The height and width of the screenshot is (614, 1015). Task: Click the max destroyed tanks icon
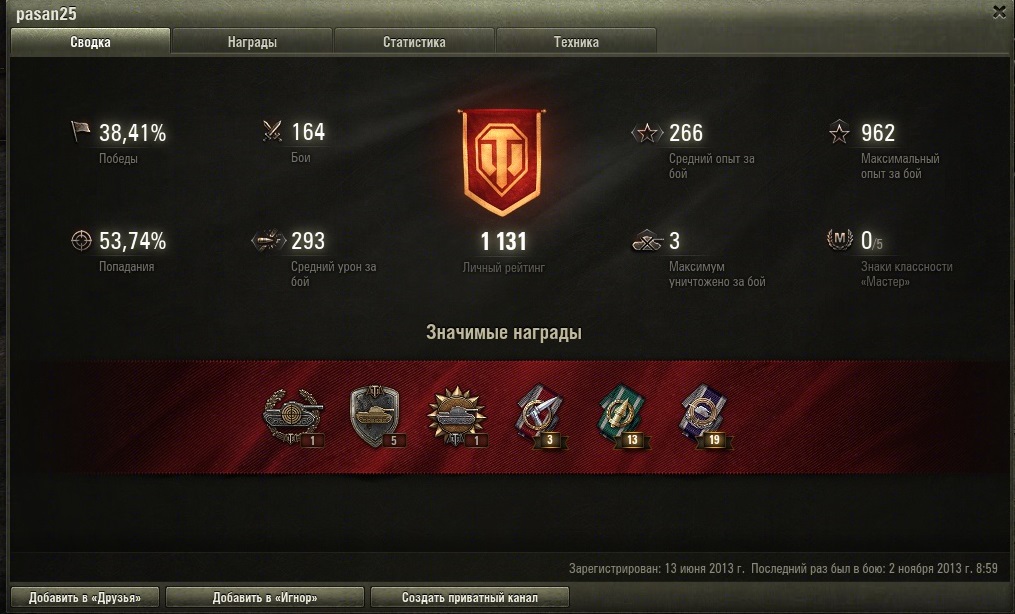(647, 240)
